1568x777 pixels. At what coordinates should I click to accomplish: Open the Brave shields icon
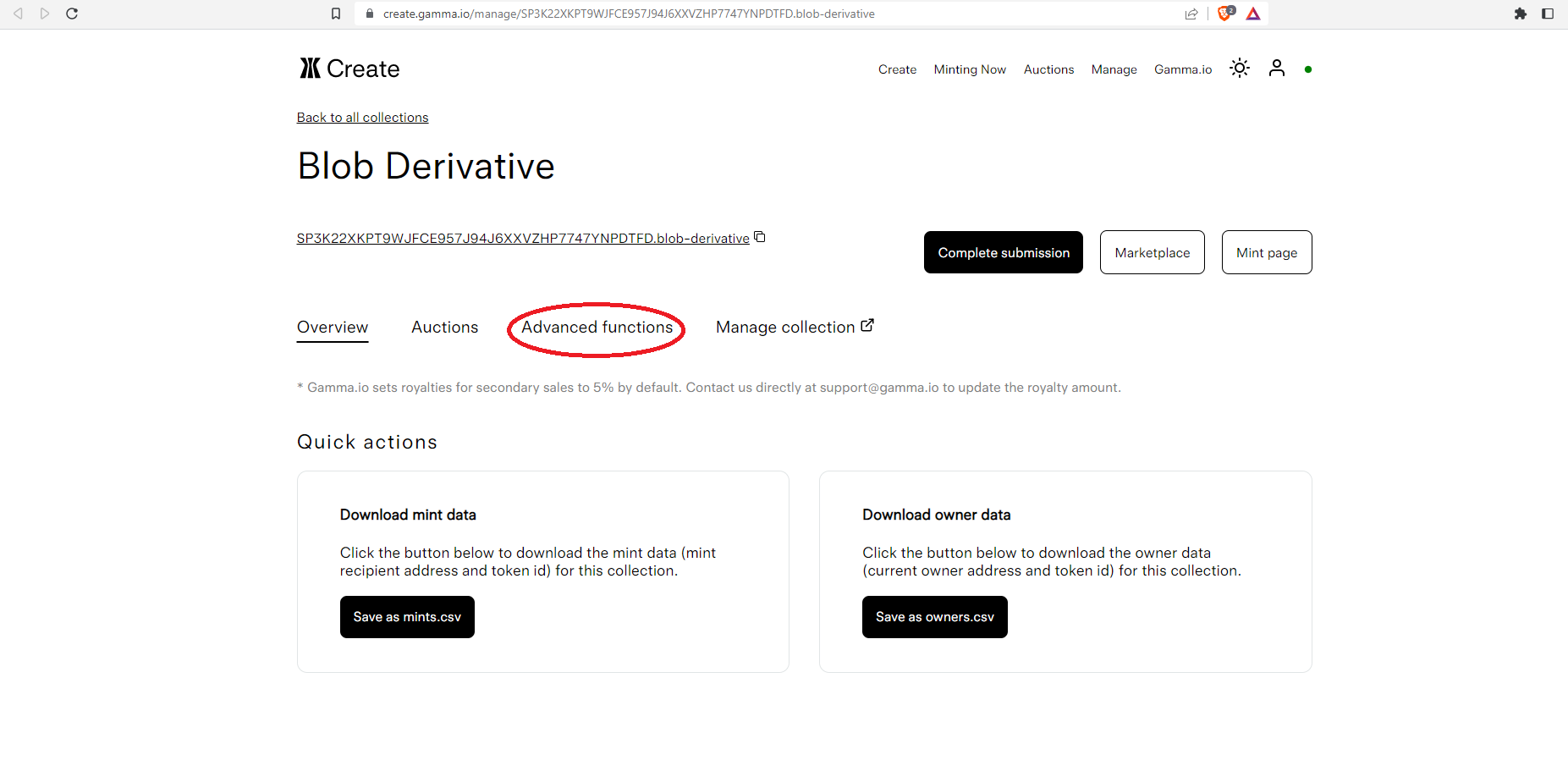(1224, 14)
